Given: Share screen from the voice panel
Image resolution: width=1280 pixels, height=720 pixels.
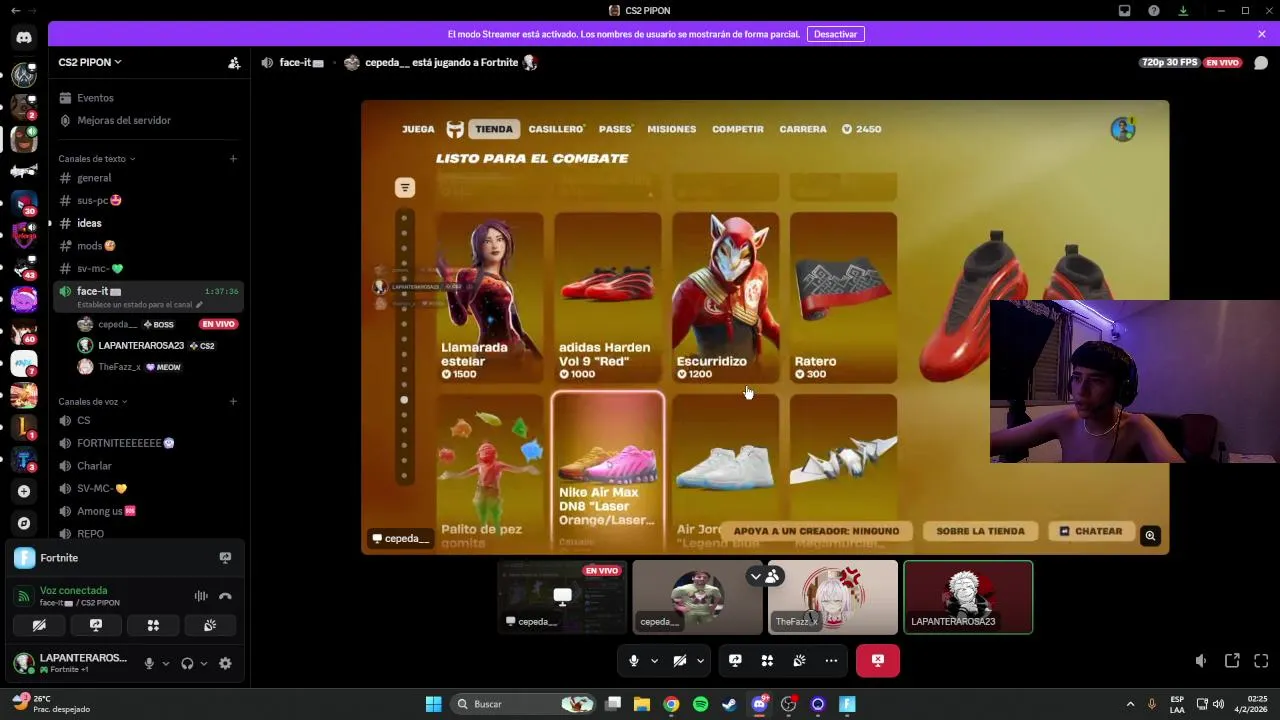Looking at the screenshot, I should tap(96, 625).
